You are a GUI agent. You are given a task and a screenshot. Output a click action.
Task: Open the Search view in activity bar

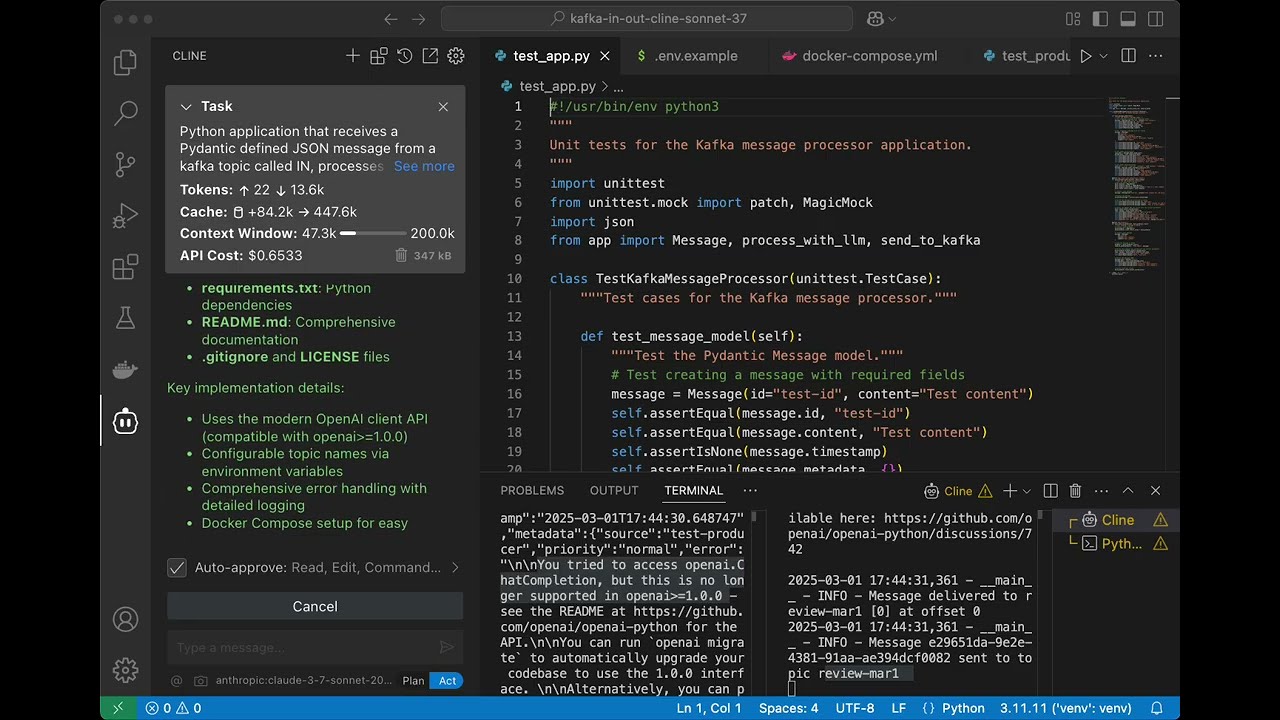(125, 113)
